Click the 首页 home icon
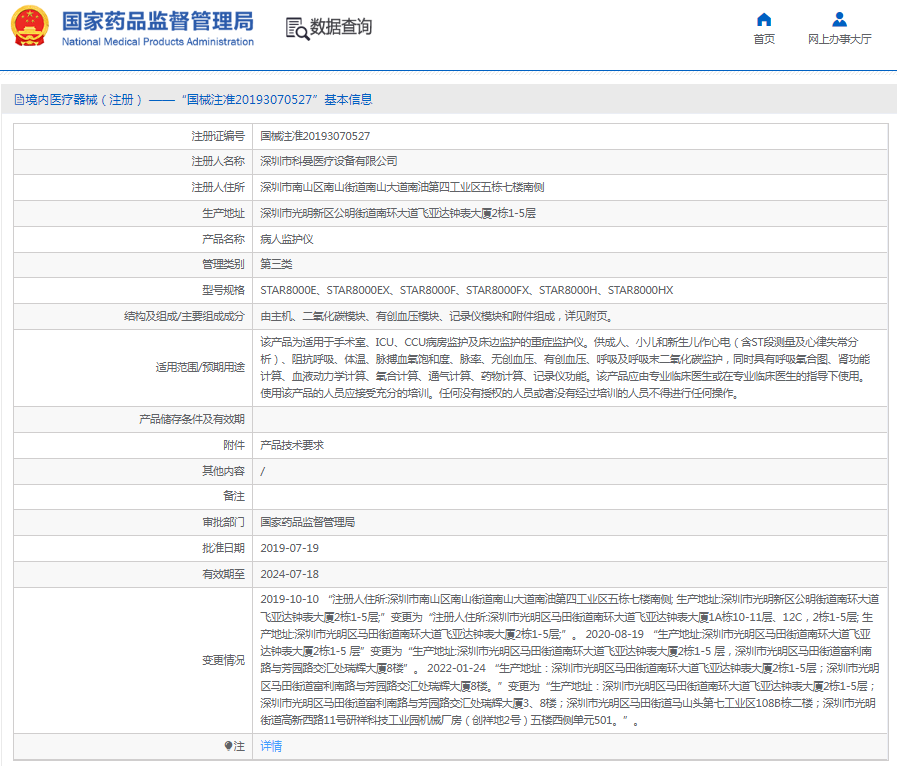Screen dimensions: 897x766 click(x=764, y=19)
